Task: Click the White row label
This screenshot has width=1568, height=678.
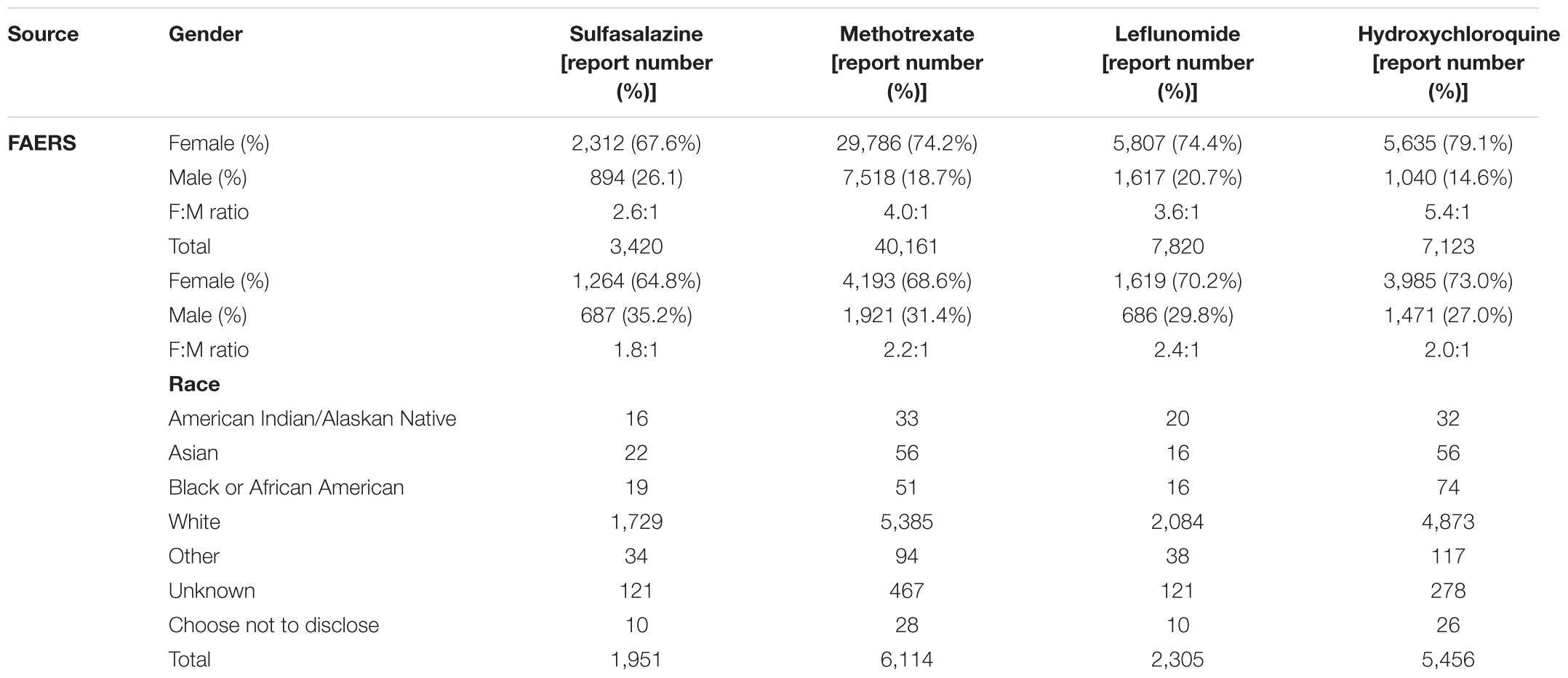Action: coord(194,522)
